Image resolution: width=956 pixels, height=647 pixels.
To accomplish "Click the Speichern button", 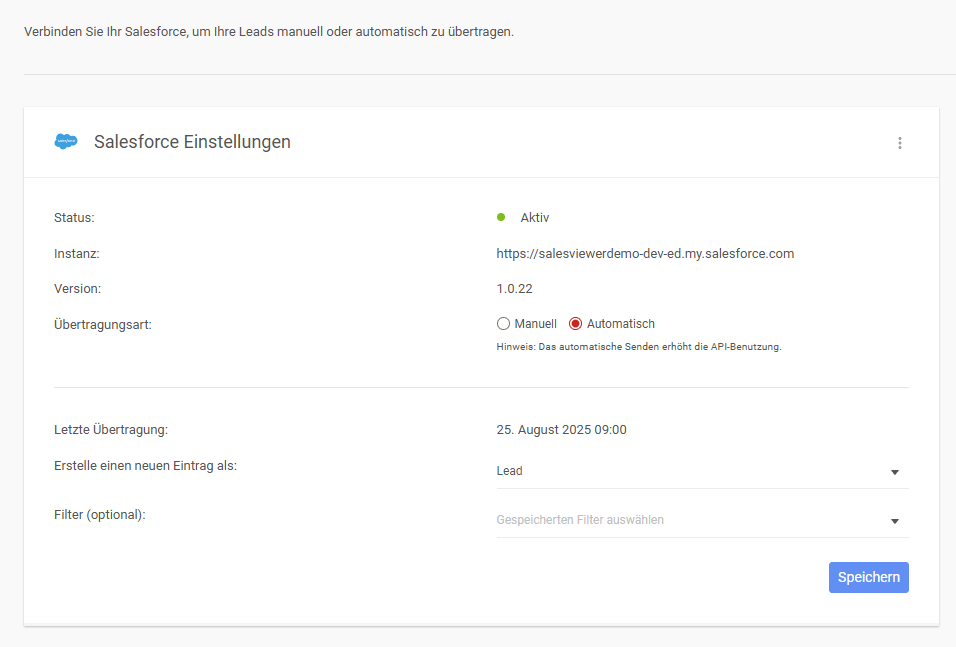I will (868, 577).
